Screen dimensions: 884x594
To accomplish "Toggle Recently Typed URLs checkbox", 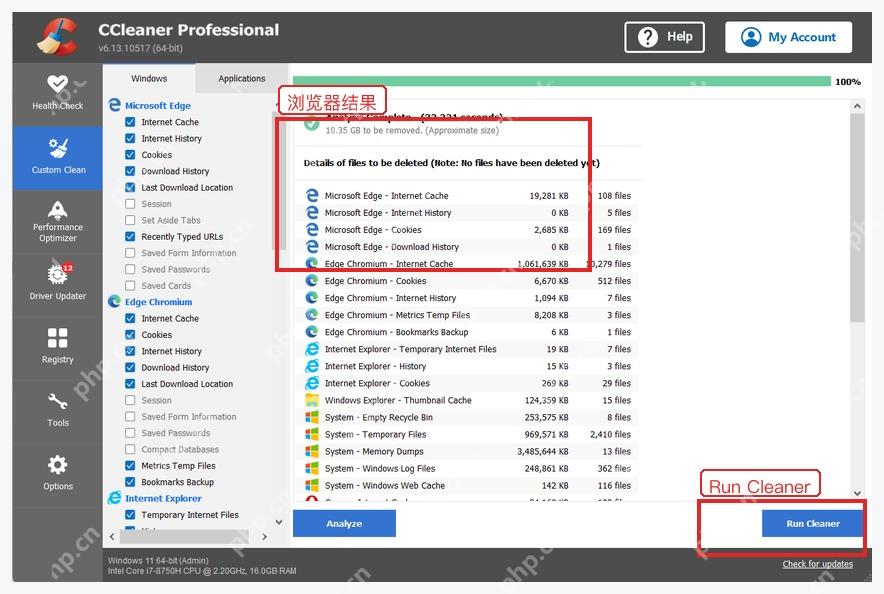I will [x=130, y=236].
